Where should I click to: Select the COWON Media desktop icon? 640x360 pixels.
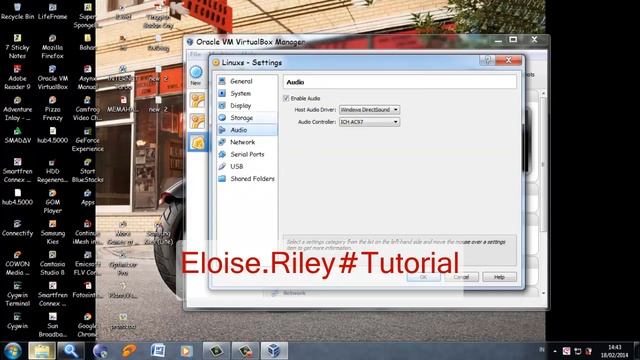17,264
